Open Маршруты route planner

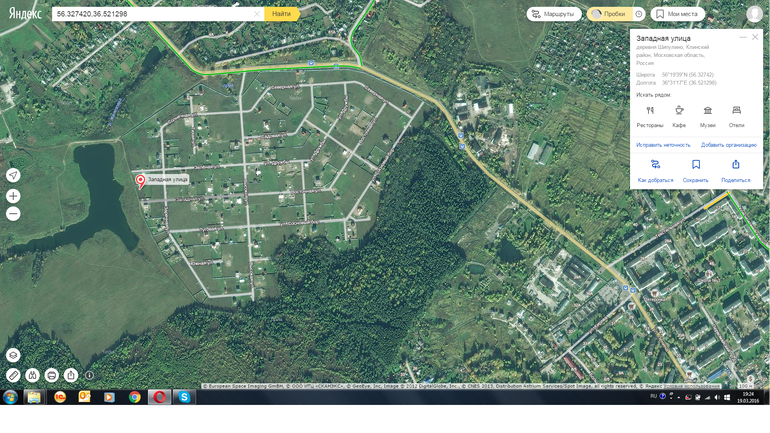click(x=554, y=14)
